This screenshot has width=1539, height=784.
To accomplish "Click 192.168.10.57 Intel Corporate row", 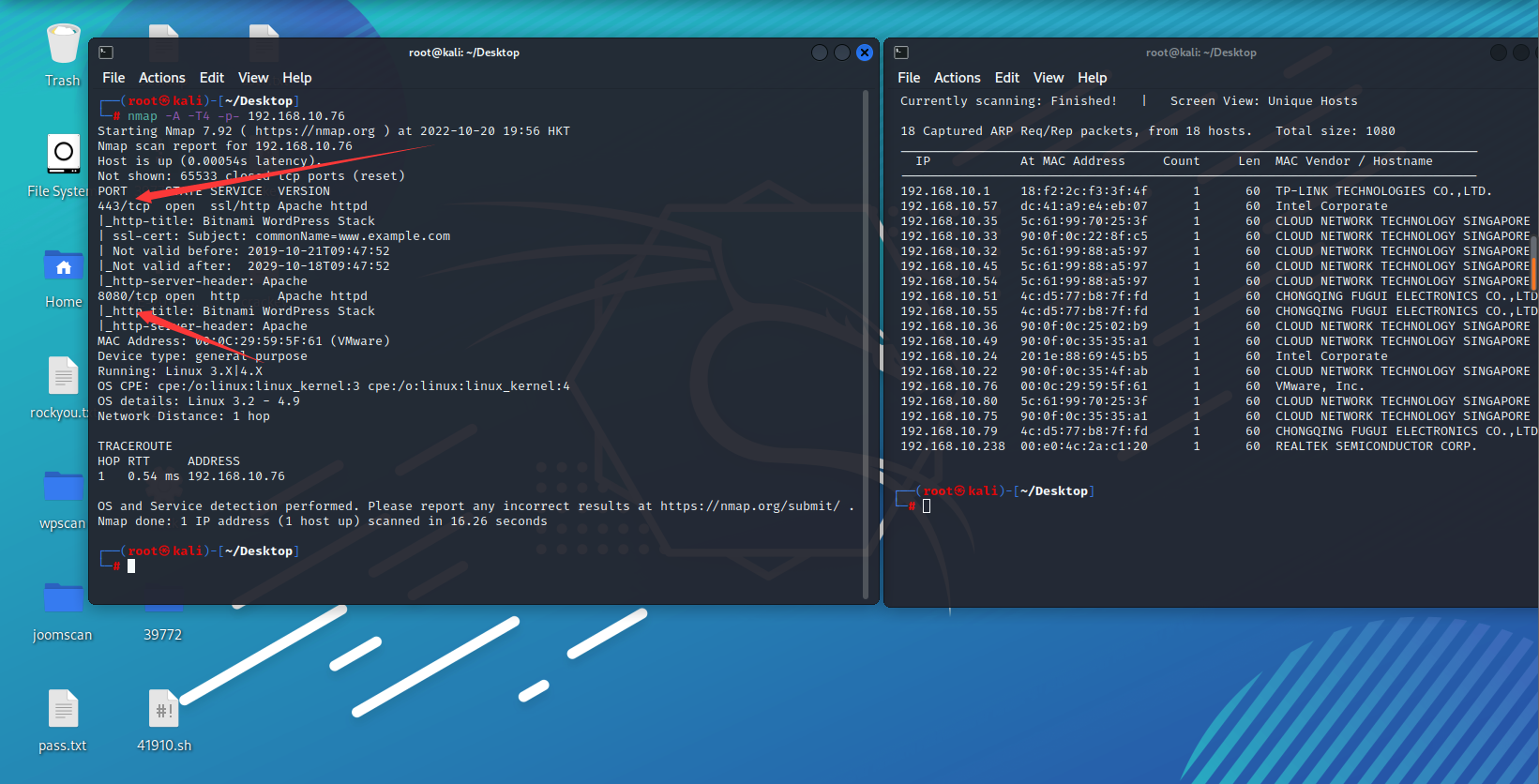I will (x=1144, y=206).
